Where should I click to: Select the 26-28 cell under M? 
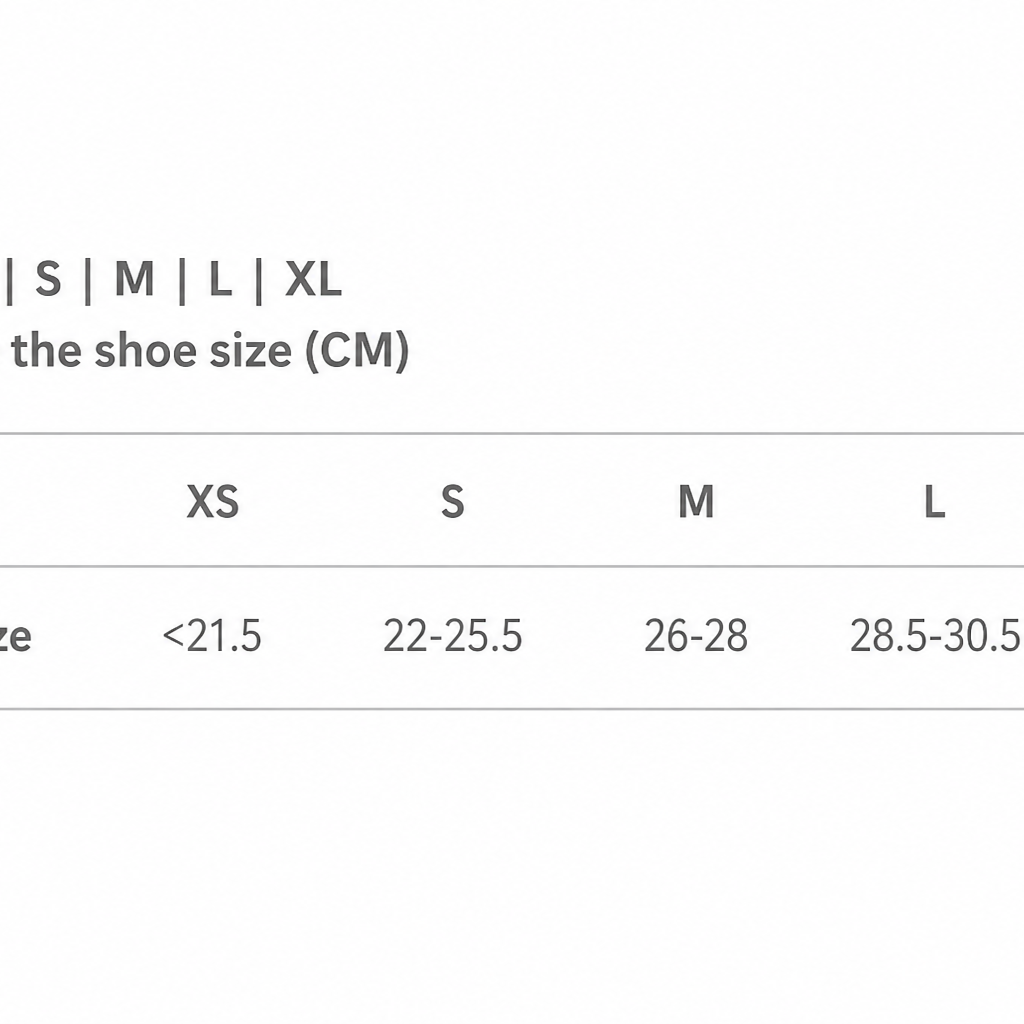pyautogui.click(x=696, y=635)
